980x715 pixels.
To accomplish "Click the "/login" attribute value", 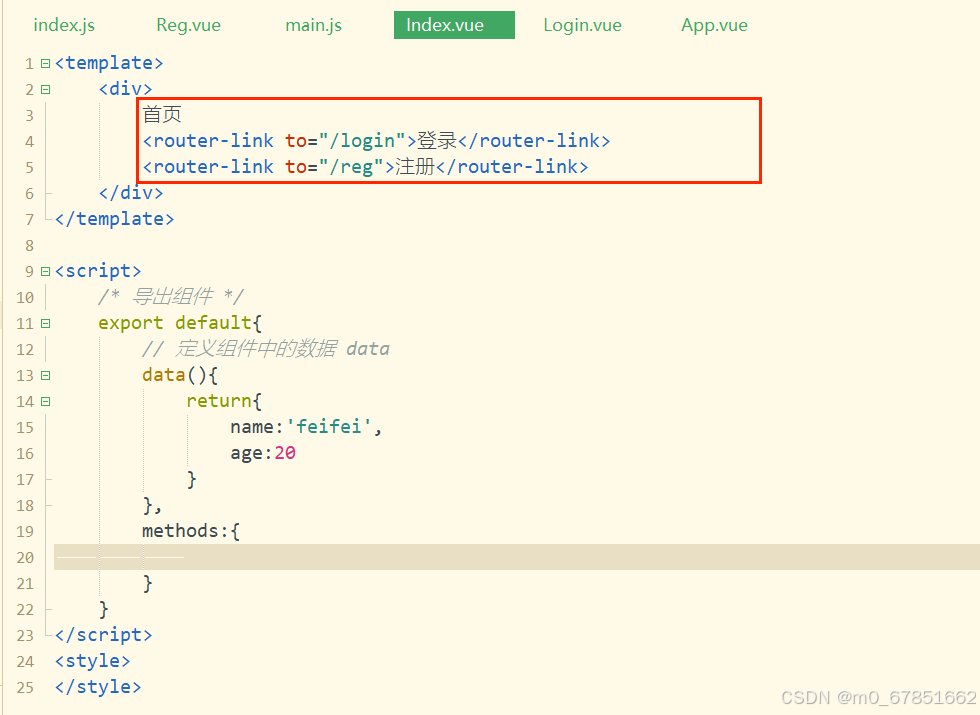I will point(362,141).
